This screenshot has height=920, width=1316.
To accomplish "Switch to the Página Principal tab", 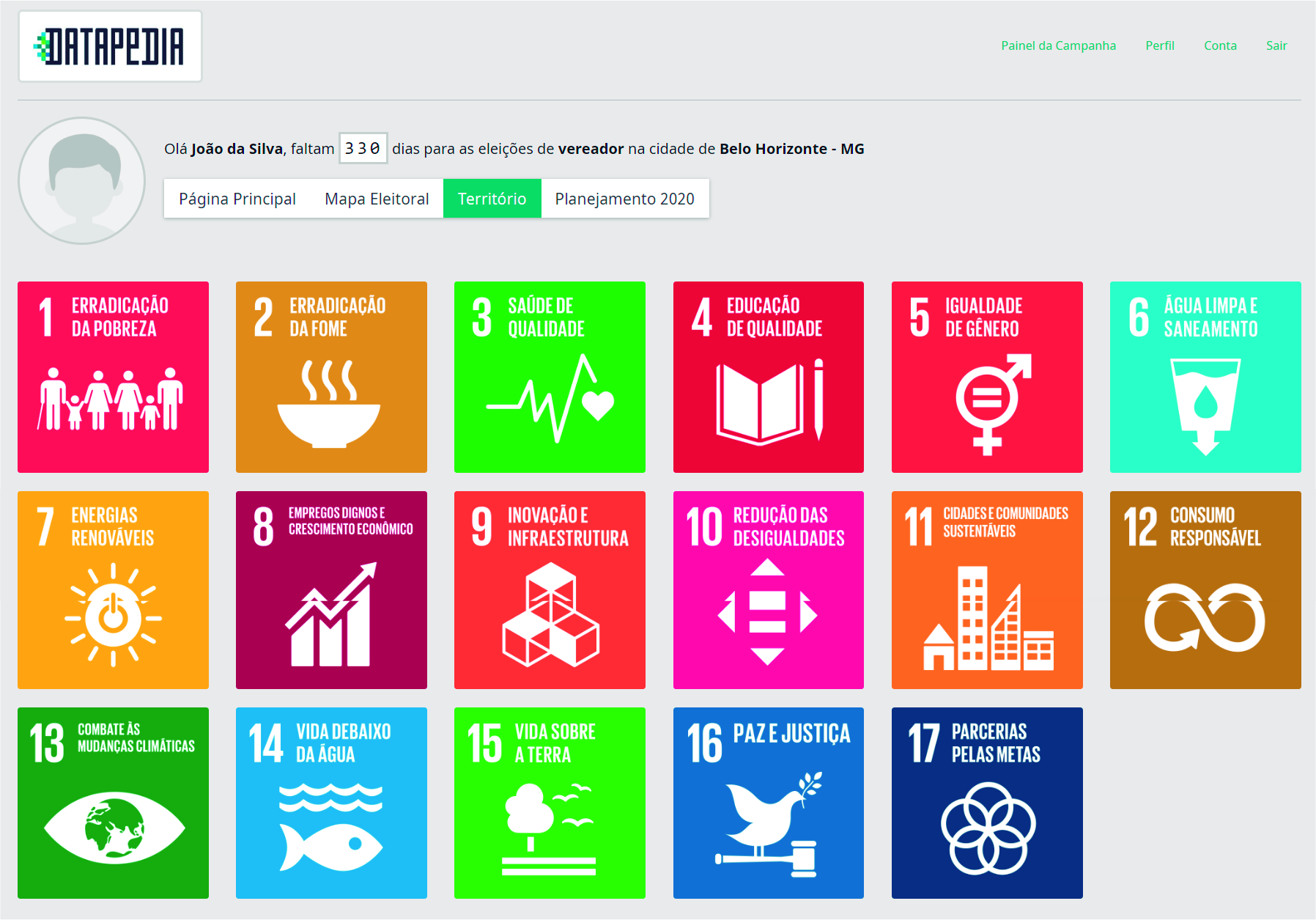I will coord(237,199).
